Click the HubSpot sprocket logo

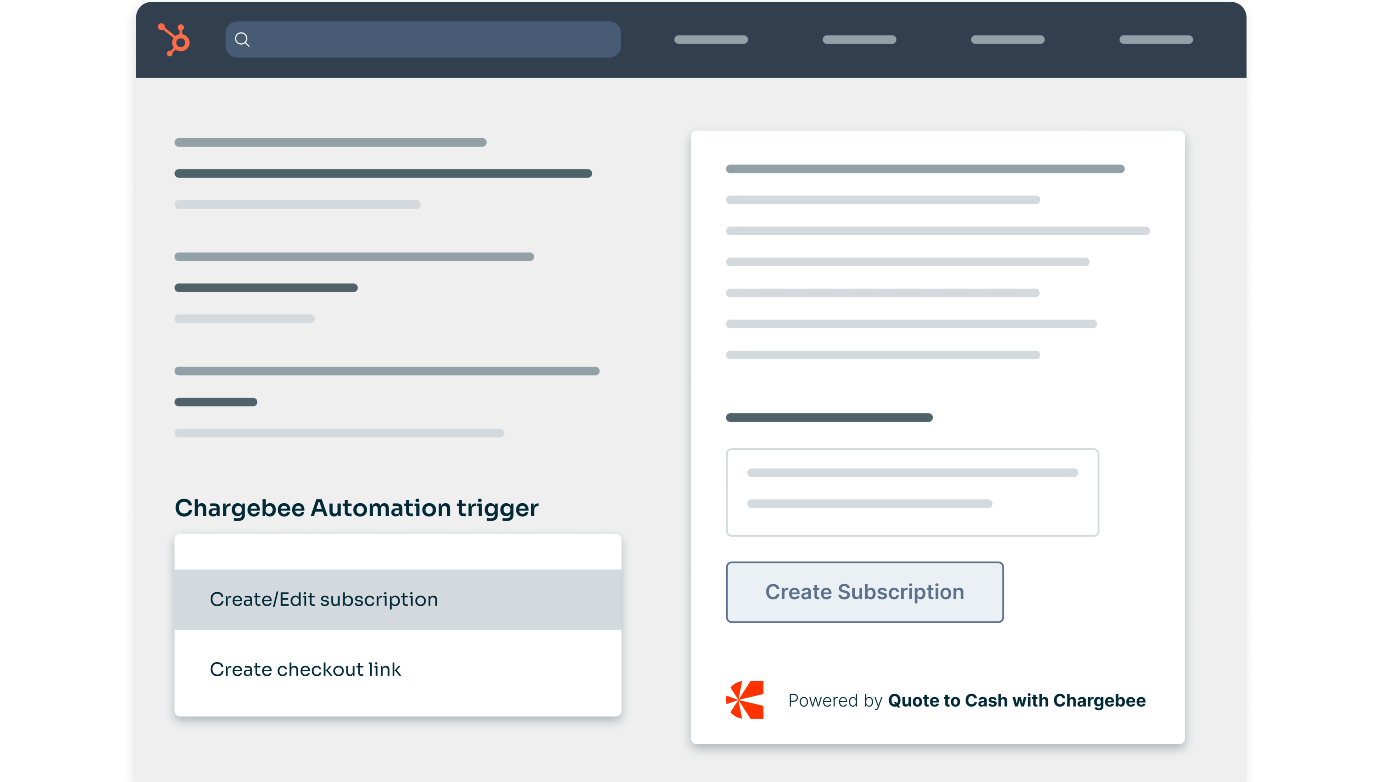point(174,40)
